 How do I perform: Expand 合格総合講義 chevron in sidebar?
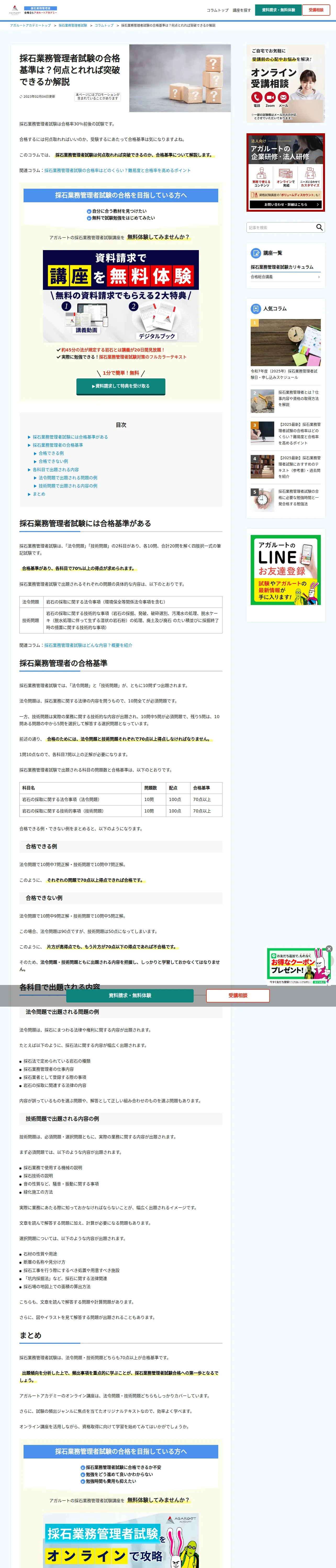coord(319,277)
